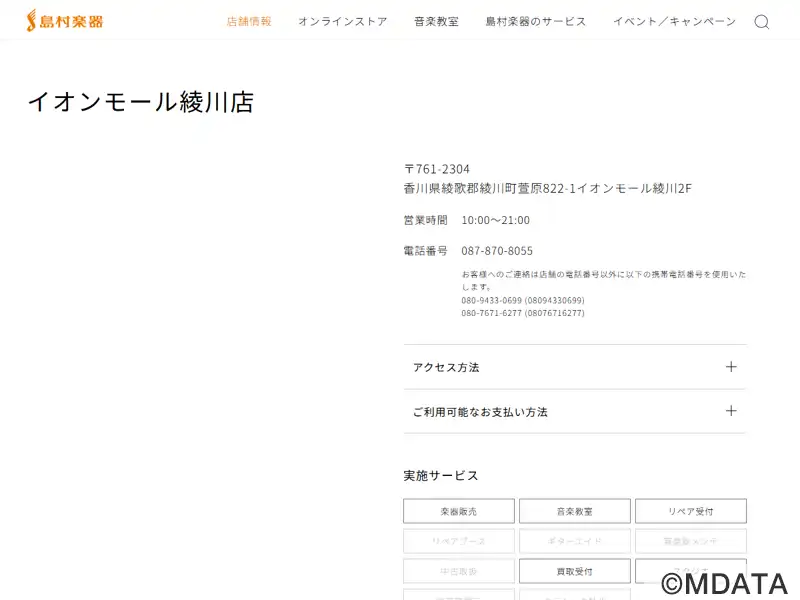This screenshot has width=800, height=600.
Task: Click the イオンモール綾川店 page heading
Action: pos(141,102)
